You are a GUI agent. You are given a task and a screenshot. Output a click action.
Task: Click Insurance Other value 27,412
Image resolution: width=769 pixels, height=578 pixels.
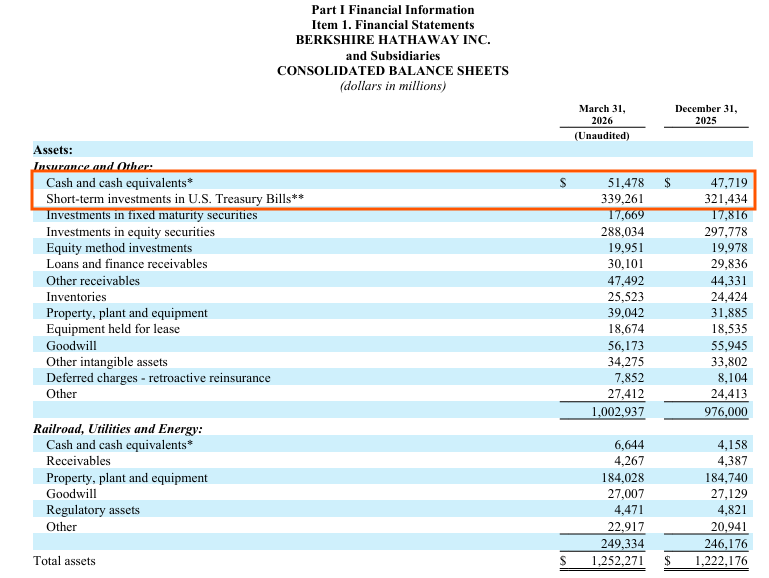626,394
